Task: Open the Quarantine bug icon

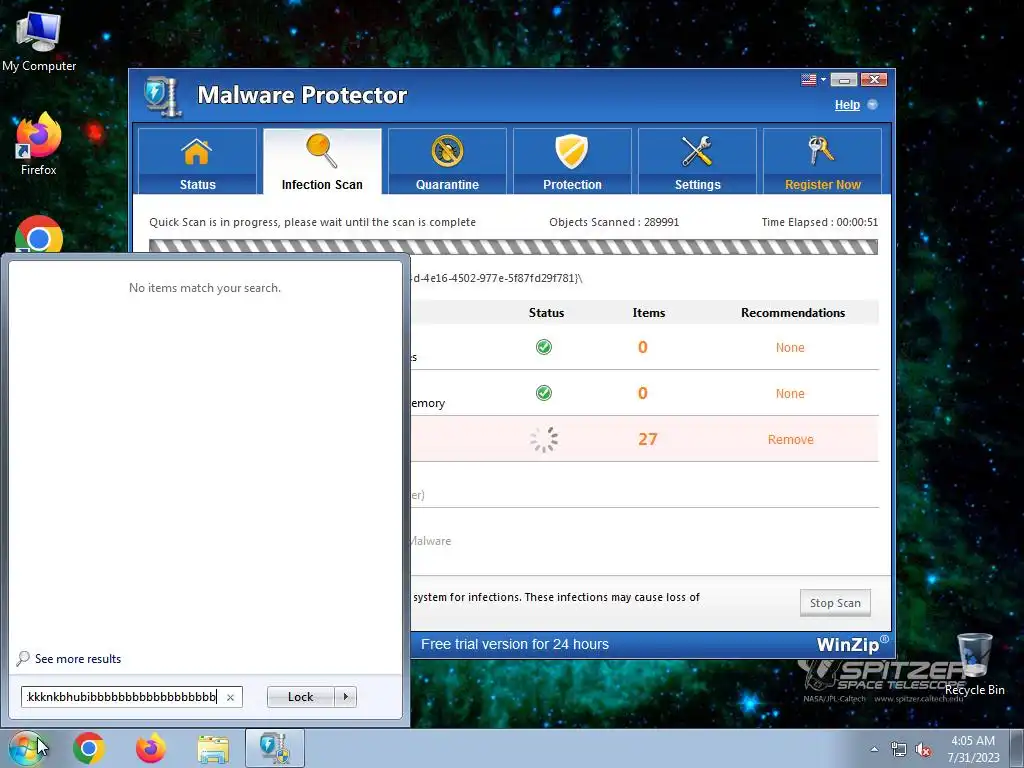Action: pos(447,151)
